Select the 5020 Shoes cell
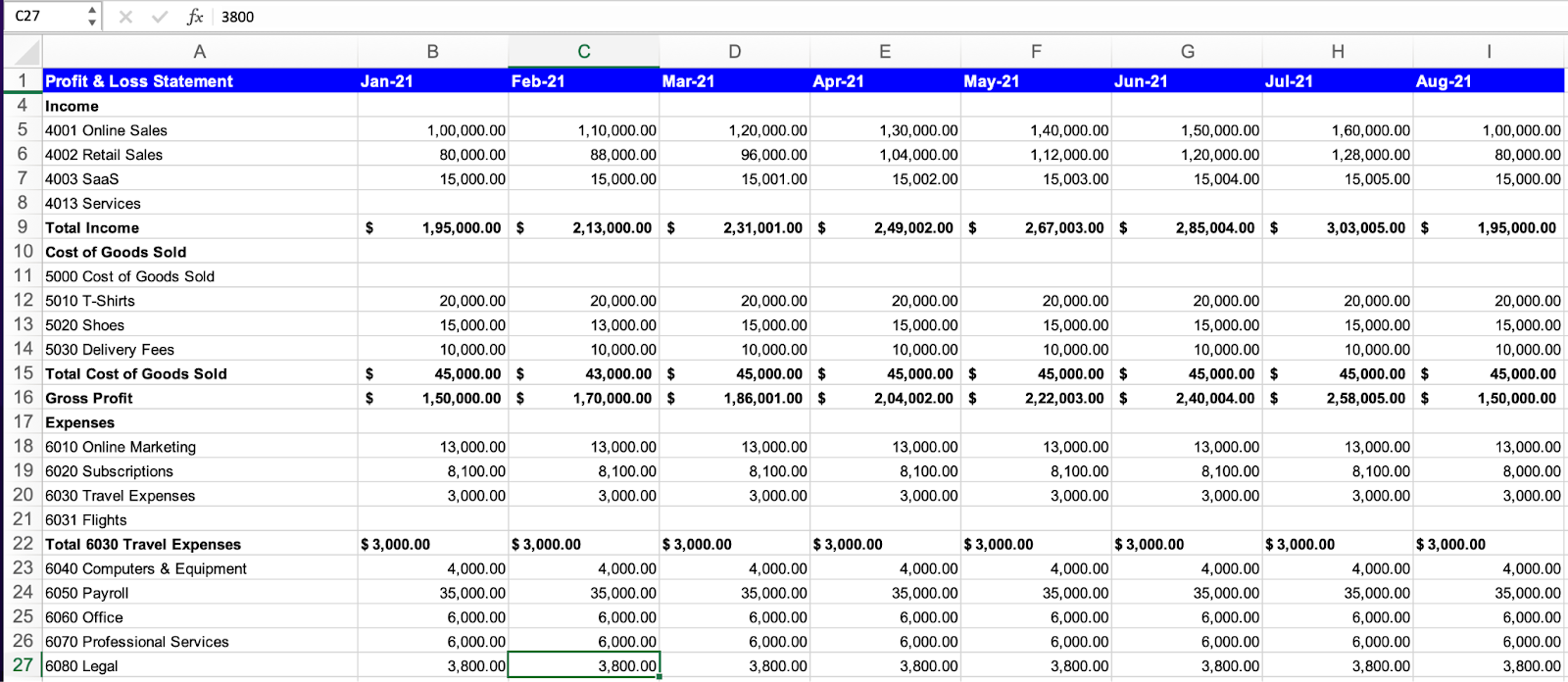The width and height of the screenshot is (1568, 682). click(x=200, y=325)
